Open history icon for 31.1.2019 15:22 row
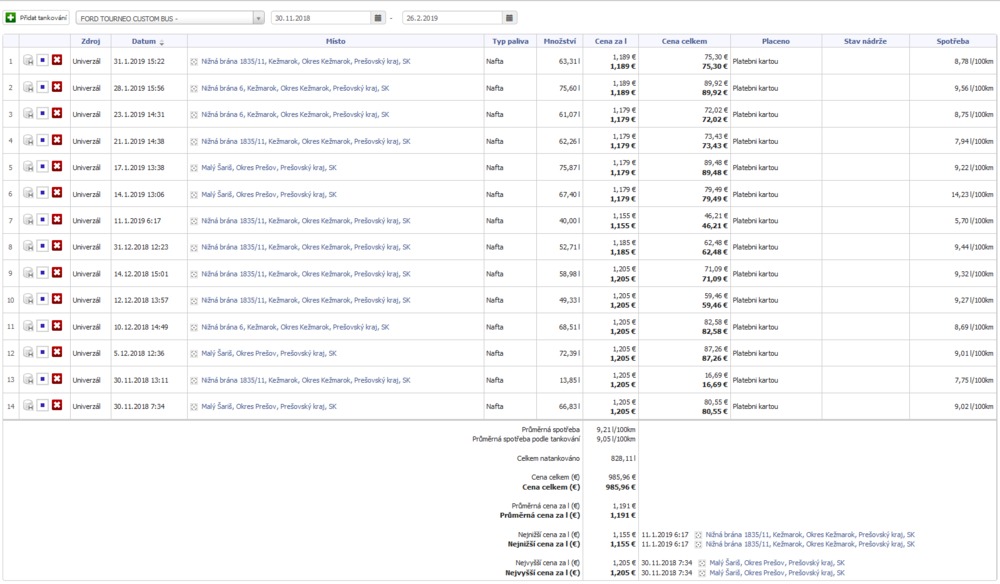This screenshot has height=584, width=1000. [28, 61]
